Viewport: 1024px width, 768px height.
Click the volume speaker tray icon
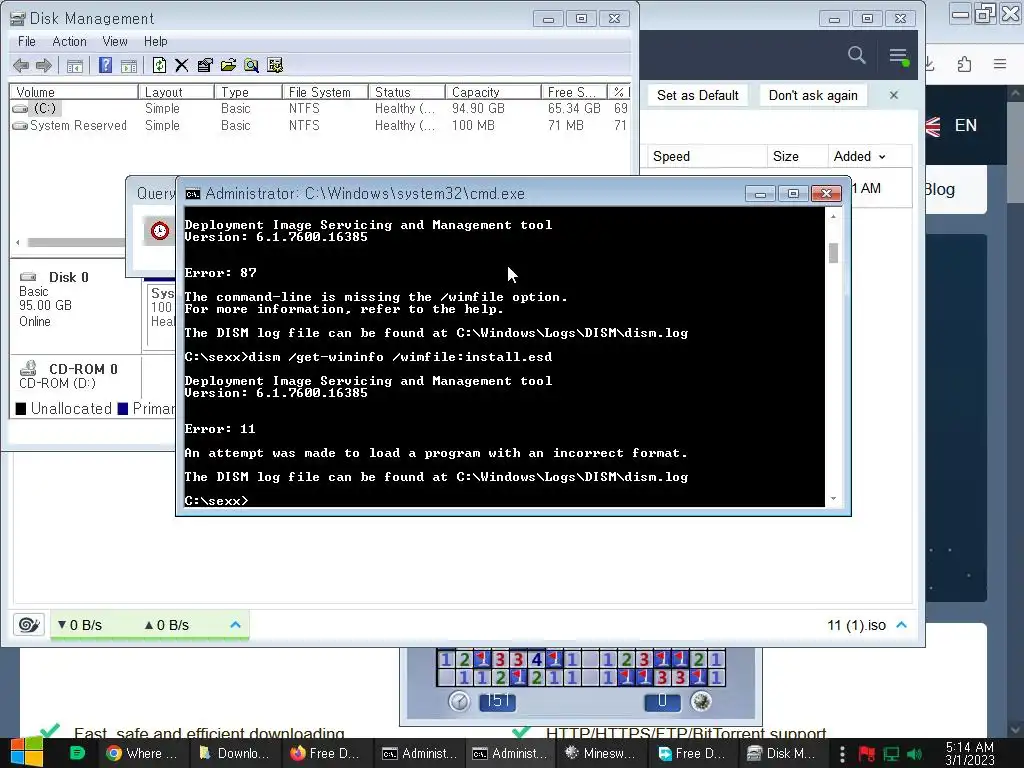click(x=915, y=754)
